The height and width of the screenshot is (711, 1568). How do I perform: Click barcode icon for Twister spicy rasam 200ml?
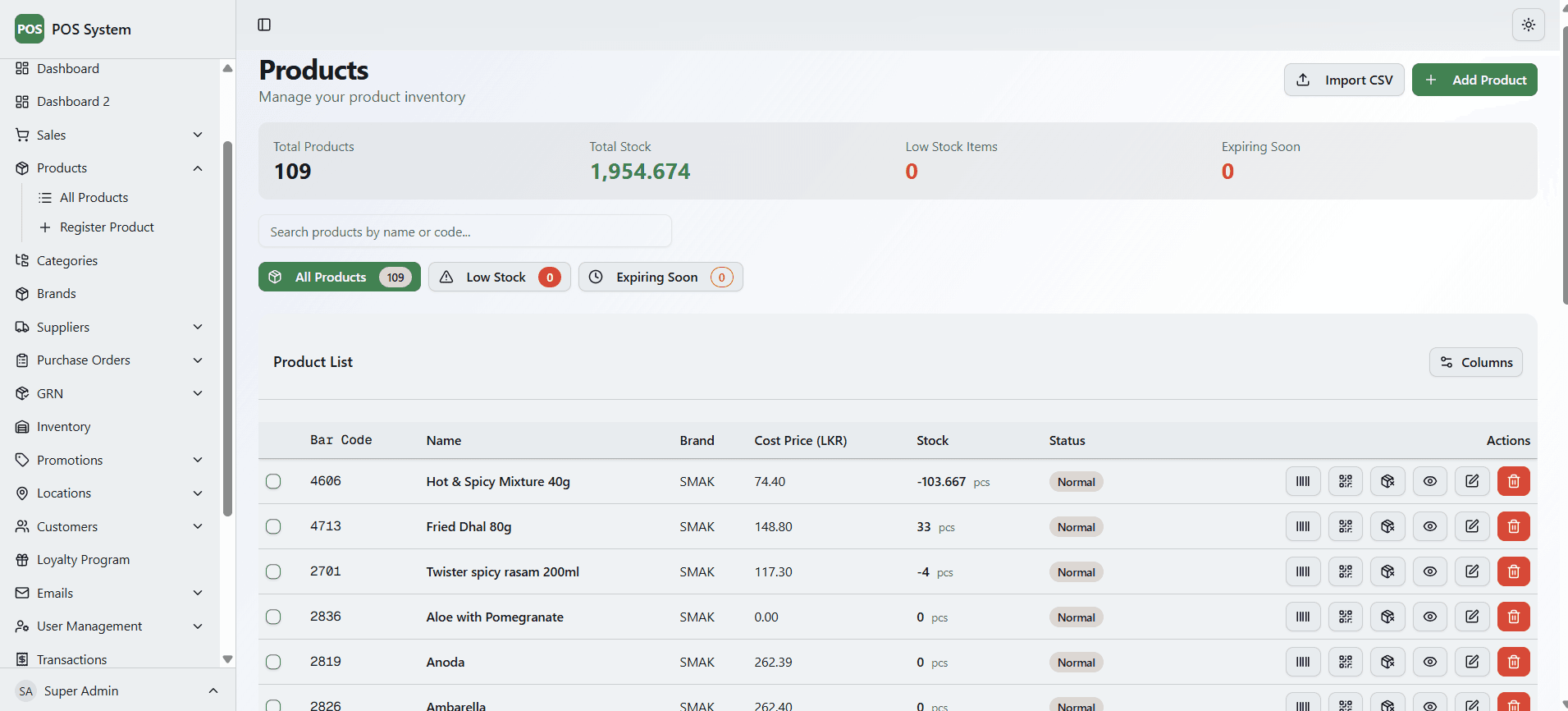pyautogui.click(x=1303, y=571)
